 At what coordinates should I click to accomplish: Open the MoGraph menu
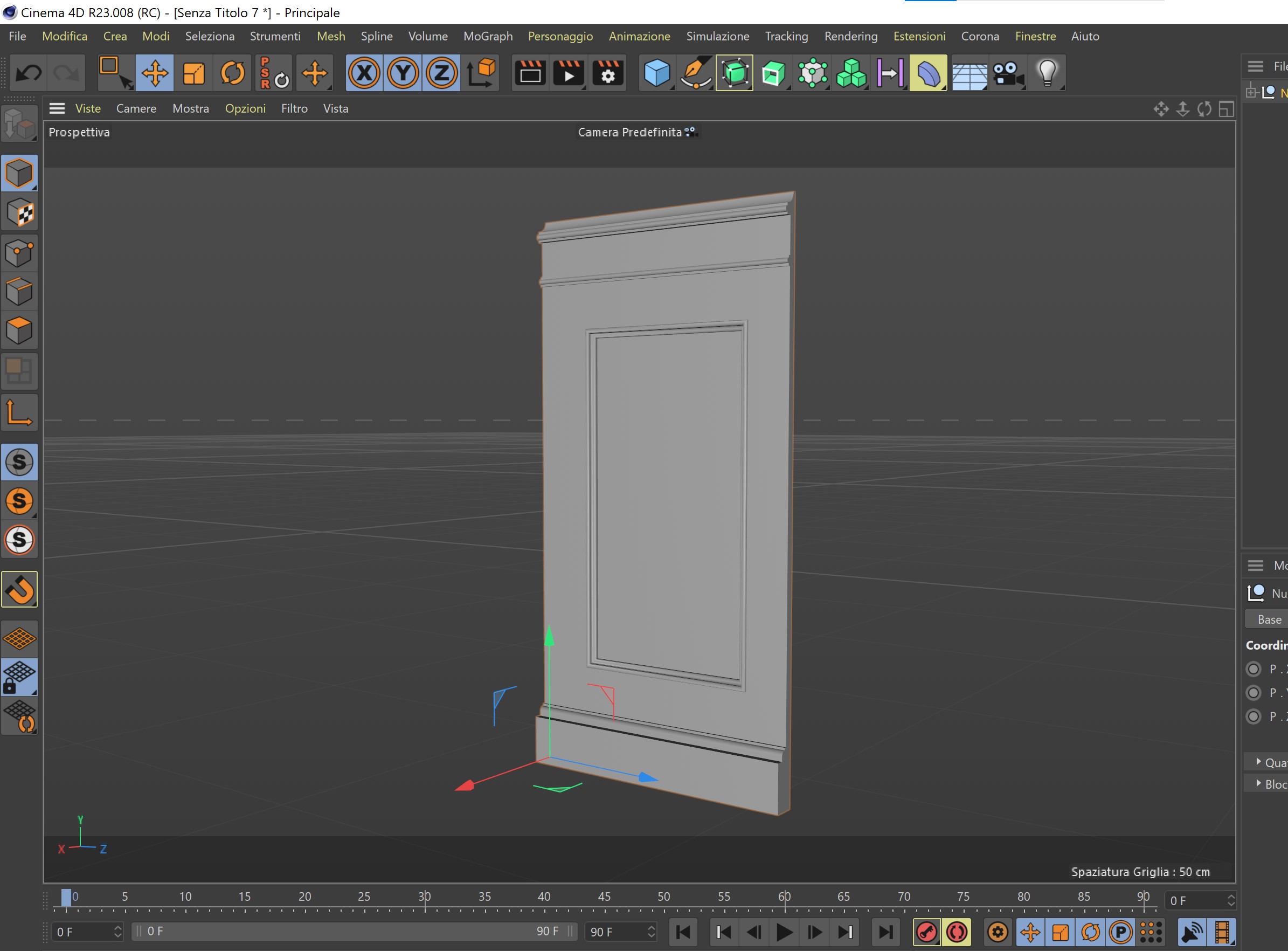click(x=488, y=36)
